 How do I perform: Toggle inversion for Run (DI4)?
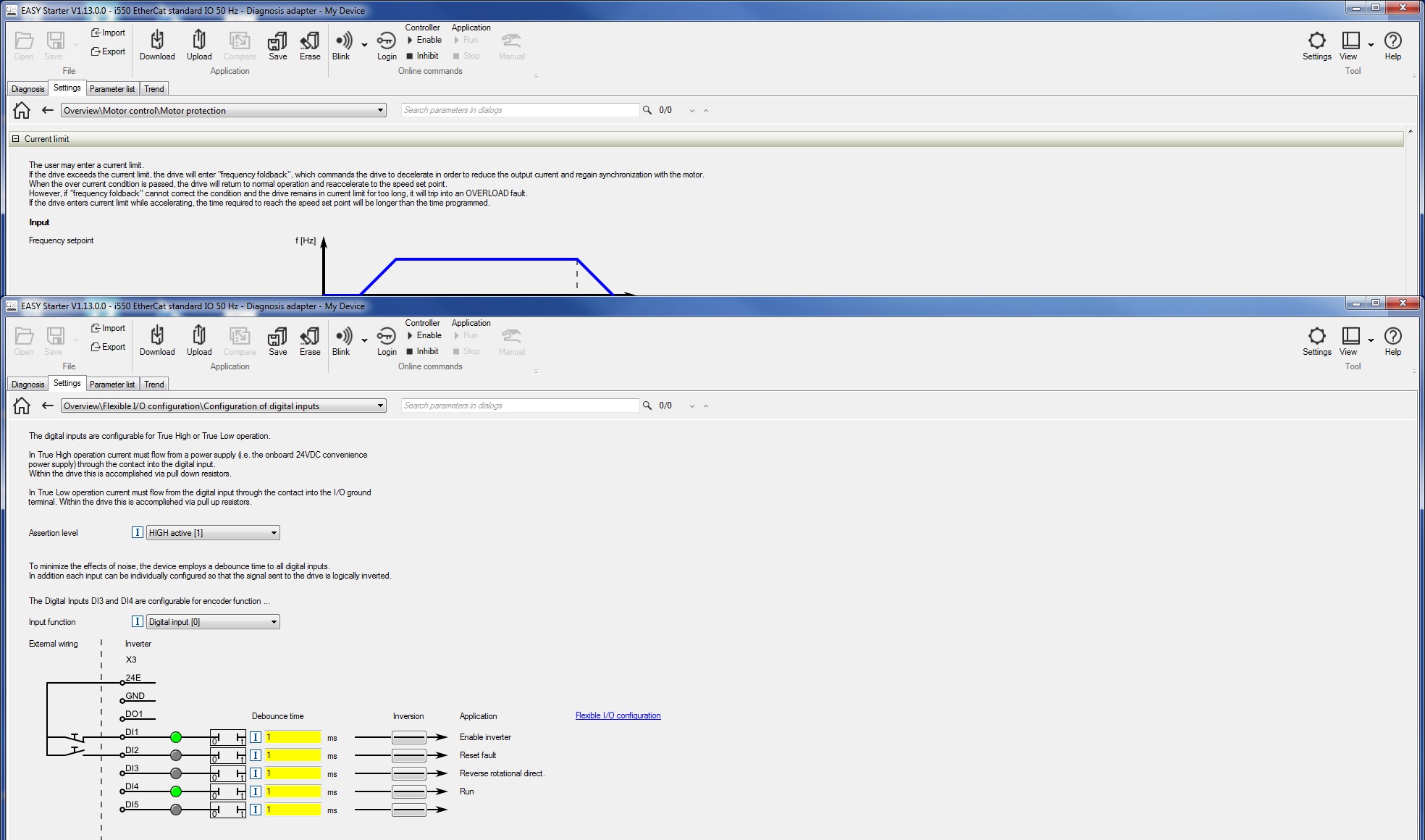tap(409, 791)
